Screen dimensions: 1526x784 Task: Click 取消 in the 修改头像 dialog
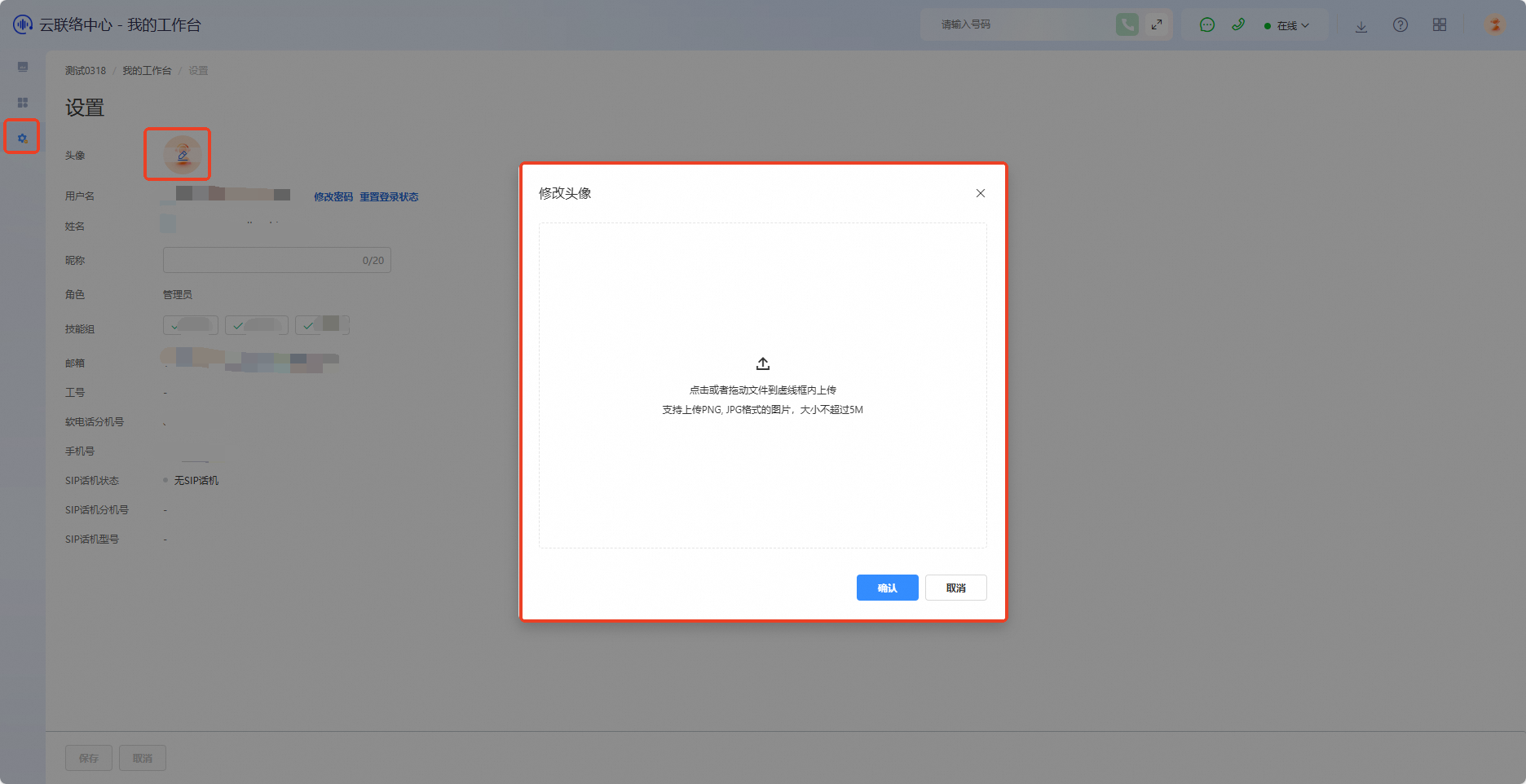pos(956,588)
